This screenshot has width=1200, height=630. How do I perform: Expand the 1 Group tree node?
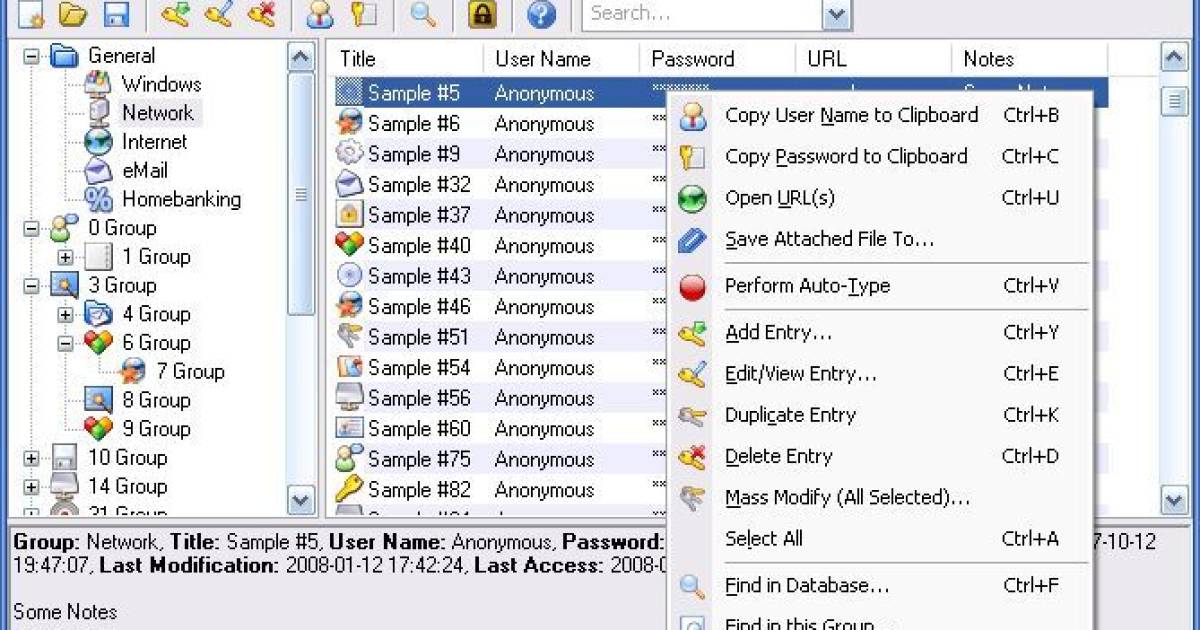65,257
